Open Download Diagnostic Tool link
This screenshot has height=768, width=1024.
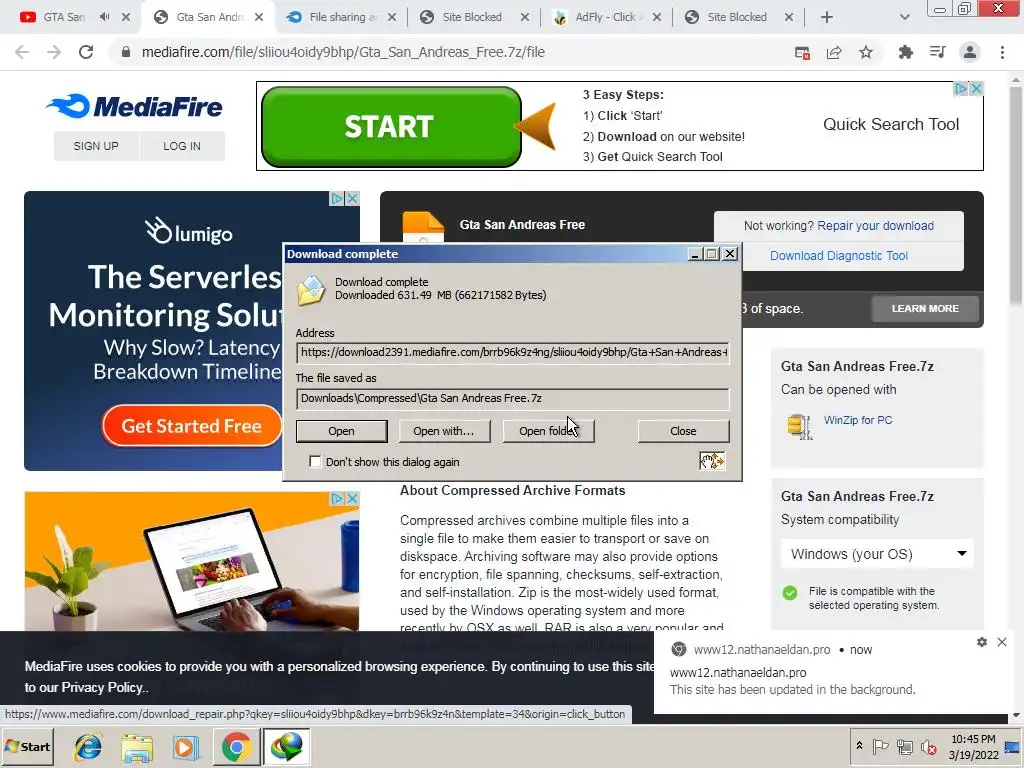point(839,256)
